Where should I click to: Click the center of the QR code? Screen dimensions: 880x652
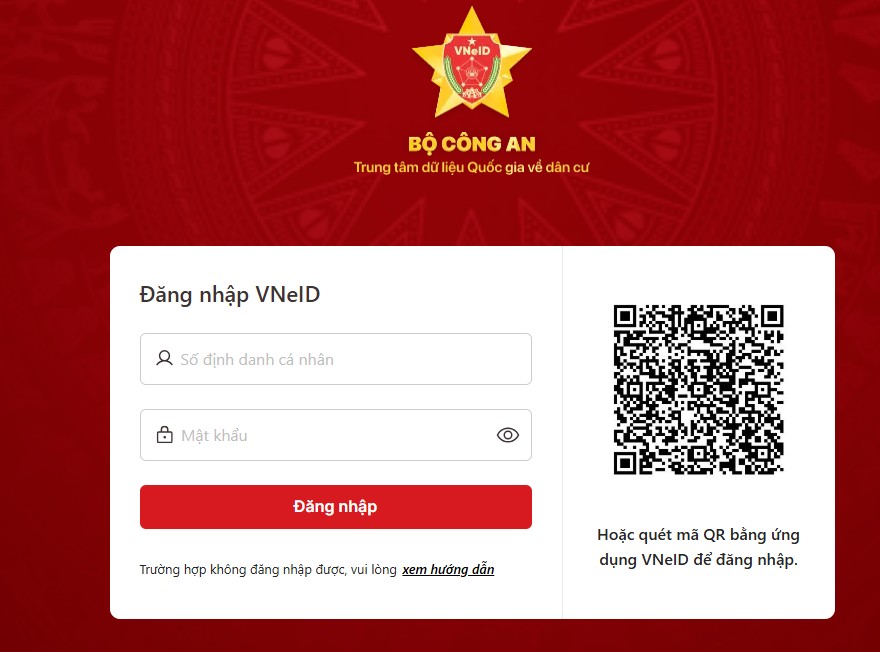coord(698,389)
